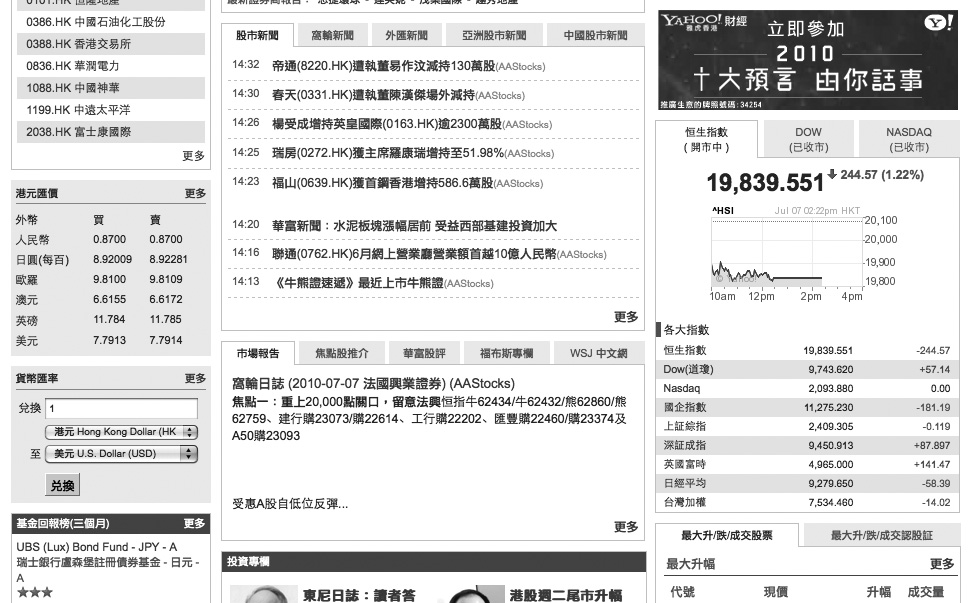Open the 台灣加權 index row

[807, 503]
